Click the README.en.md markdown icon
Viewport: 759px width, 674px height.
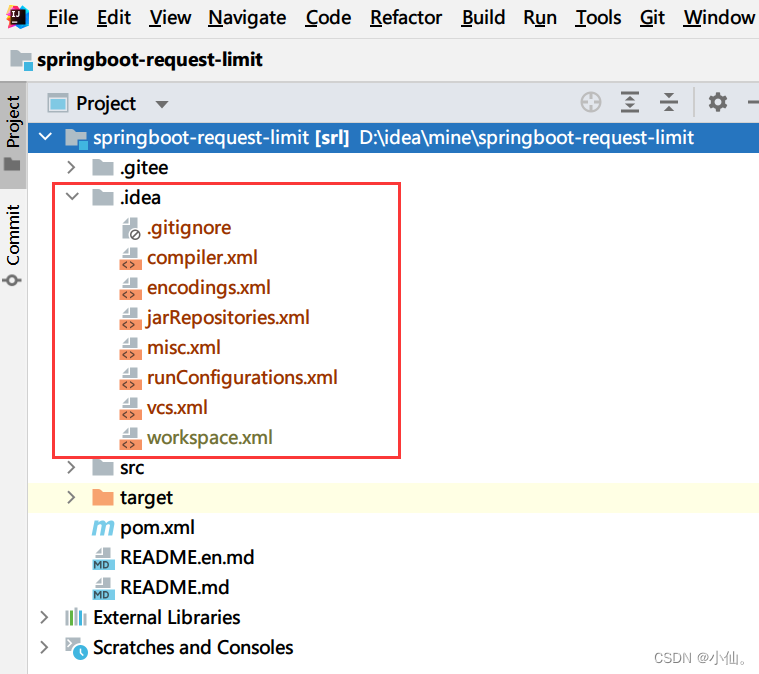click(x=103, y=558)
